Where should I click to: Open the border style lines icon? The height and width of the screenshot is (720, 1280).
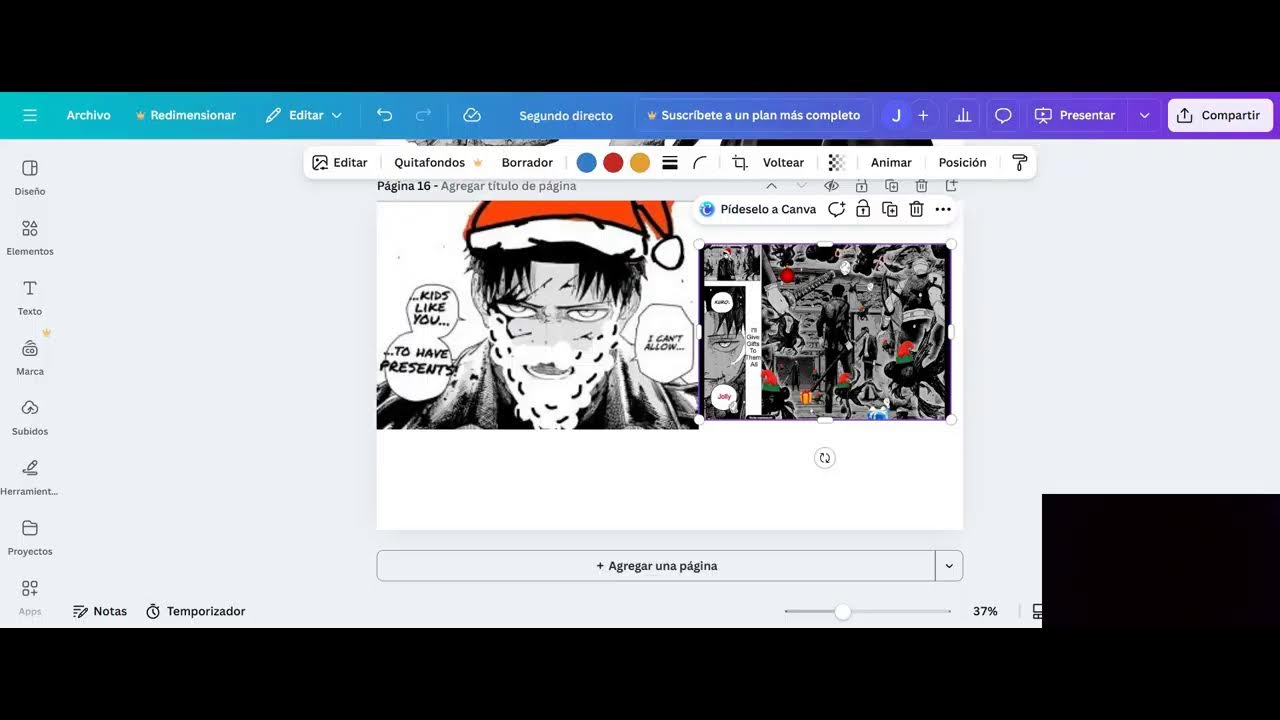(x=670, y=162)
